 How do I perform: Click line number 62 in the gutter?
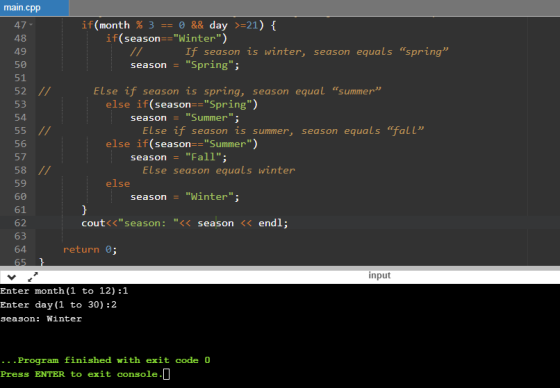[x=20, y=223]
